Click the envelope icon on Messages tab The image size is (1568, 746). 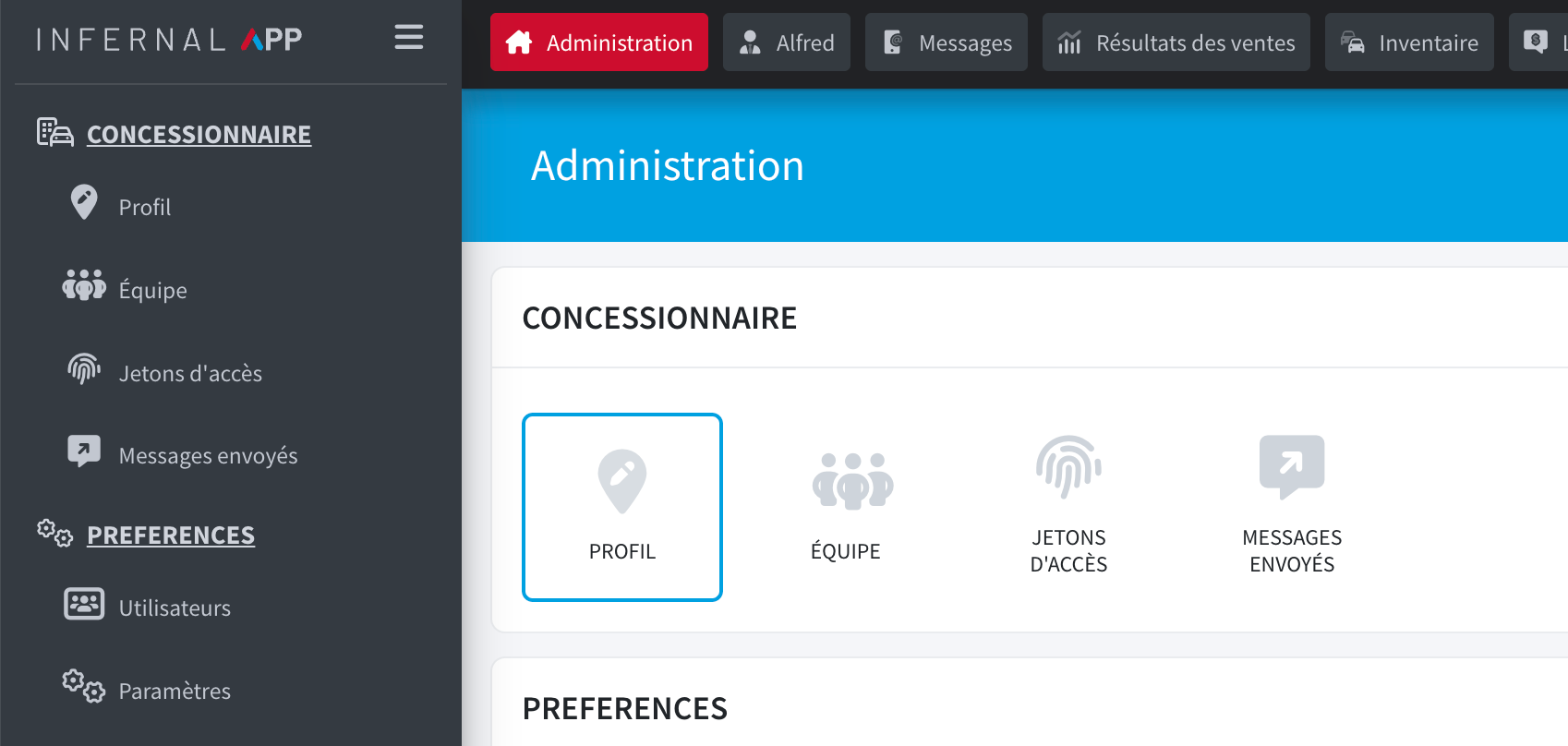pyautogui.click(x=893, y=42)
